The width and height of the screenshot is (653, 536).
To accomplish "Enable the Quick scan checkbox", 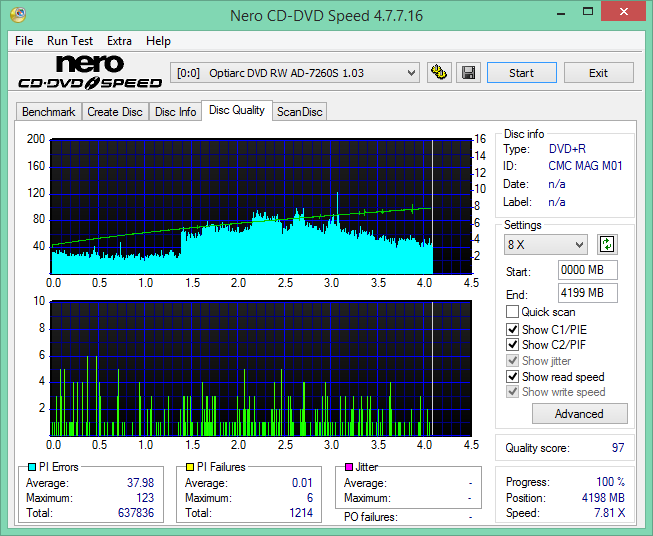I will (x=512, y=312).
